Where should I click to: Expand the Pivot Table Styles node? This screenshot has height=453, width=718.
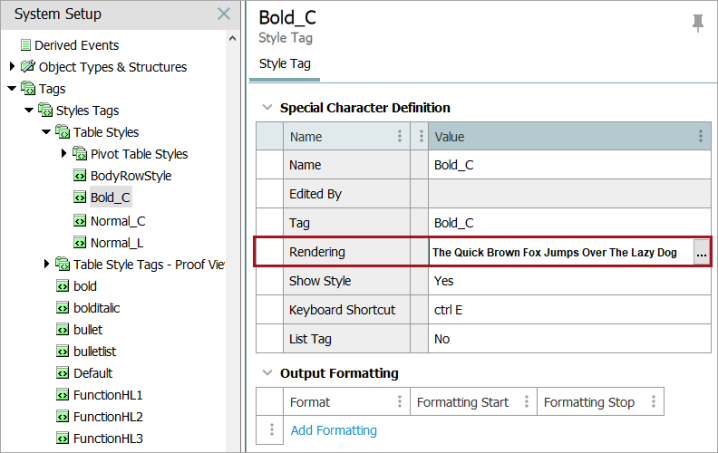[x=64, y=153]
